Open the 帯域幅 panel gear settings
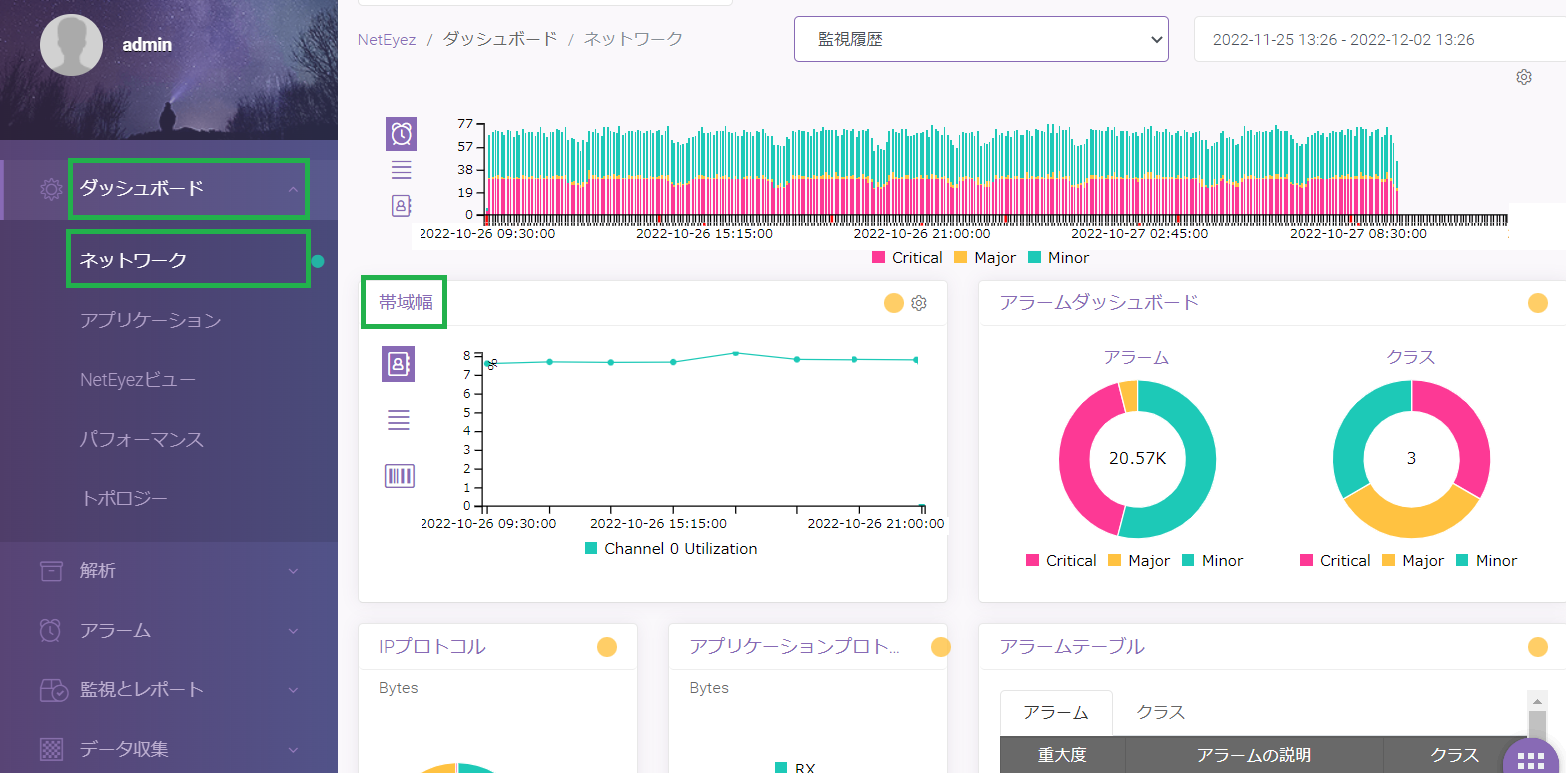Screen dimensions: 1566x773 click(919, 303)
